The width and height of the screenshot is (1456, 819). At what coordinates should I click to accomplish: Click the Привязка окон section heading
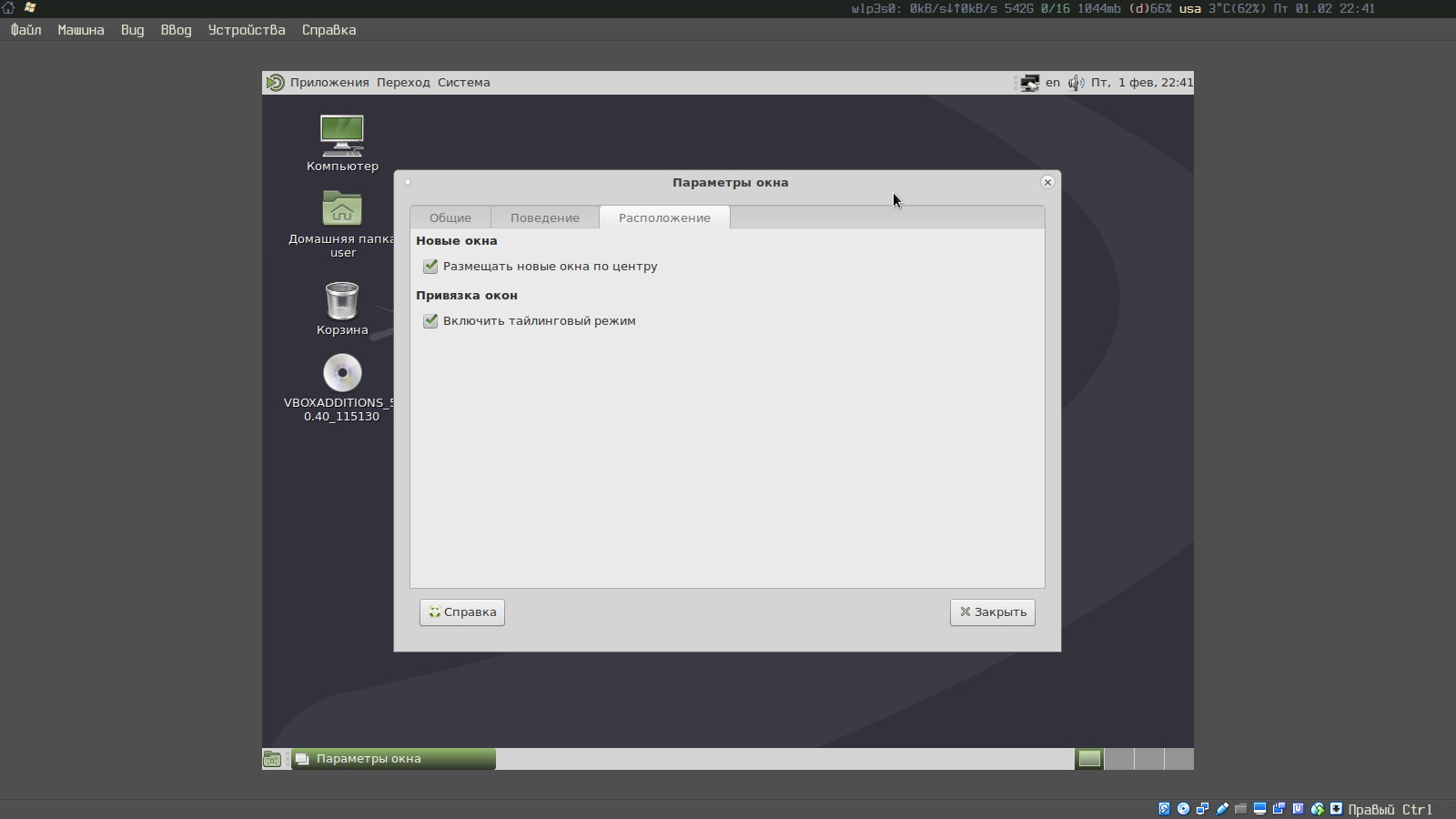pyautogui.click(x=467, y=296)
